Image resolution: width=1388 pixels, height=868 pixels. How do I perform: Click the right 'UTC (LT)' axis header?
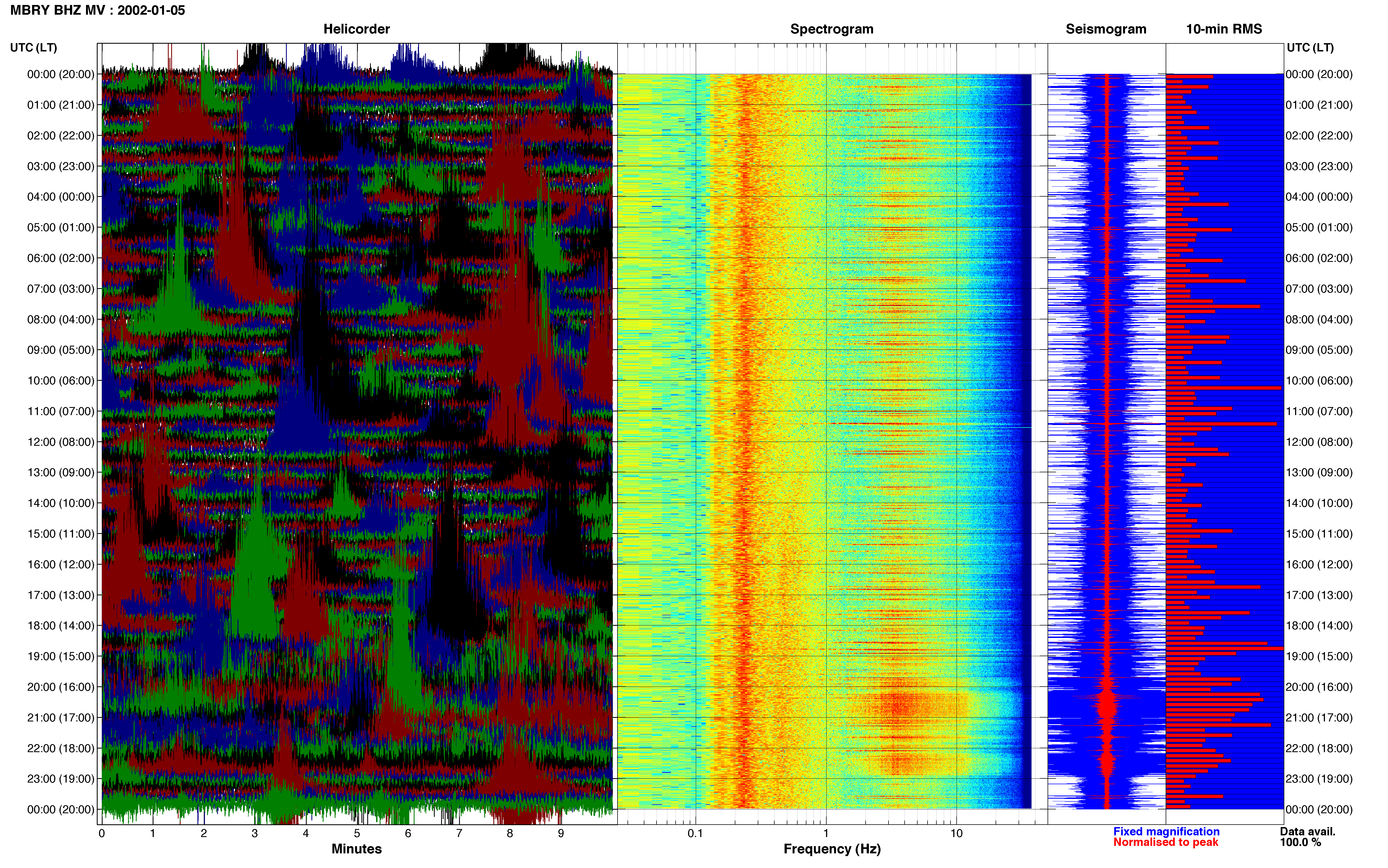[1310, 48]
